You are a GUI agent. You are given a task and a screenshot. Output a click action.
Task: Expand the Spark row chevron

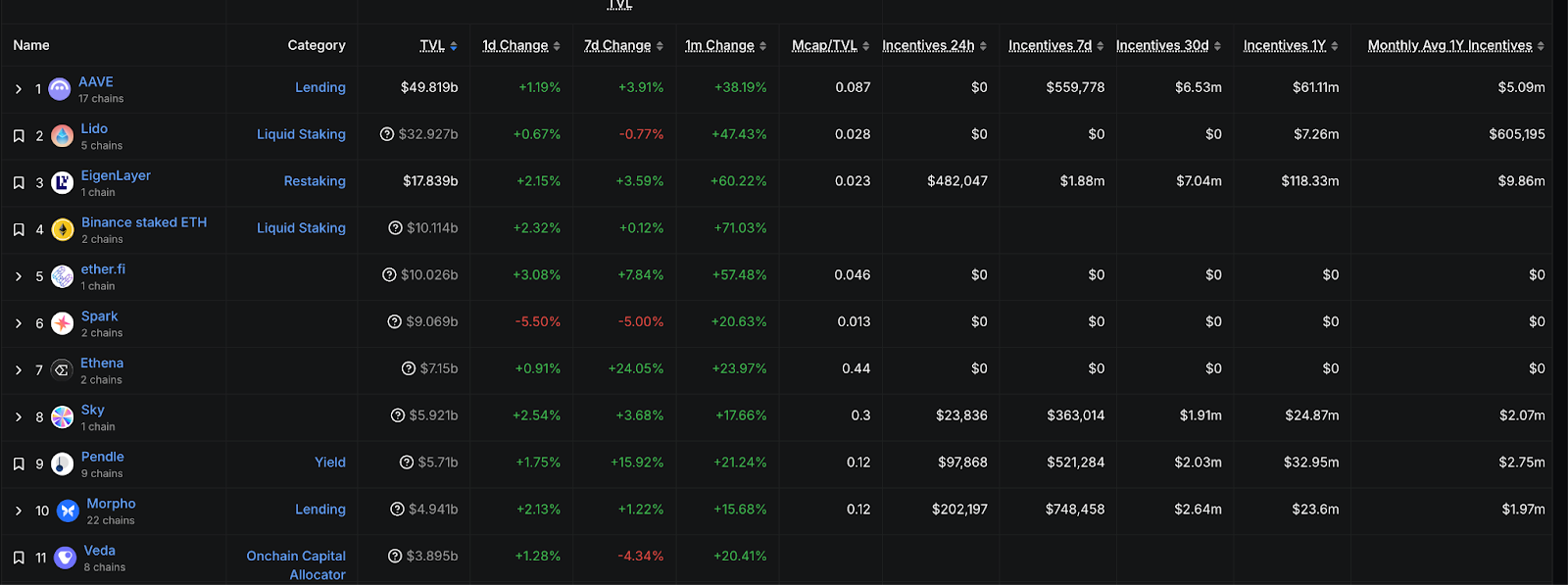[19, 323]
